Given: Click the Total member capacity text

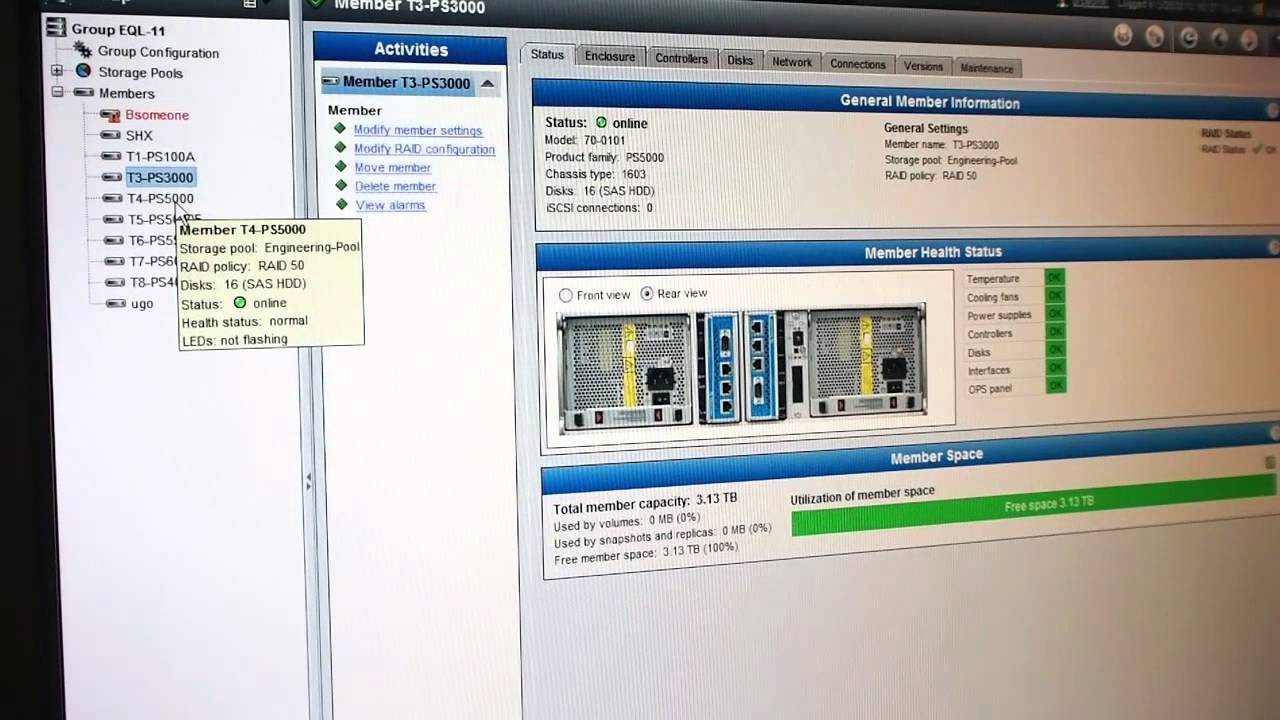Looking at the screenshot, I should pos(645,503).
